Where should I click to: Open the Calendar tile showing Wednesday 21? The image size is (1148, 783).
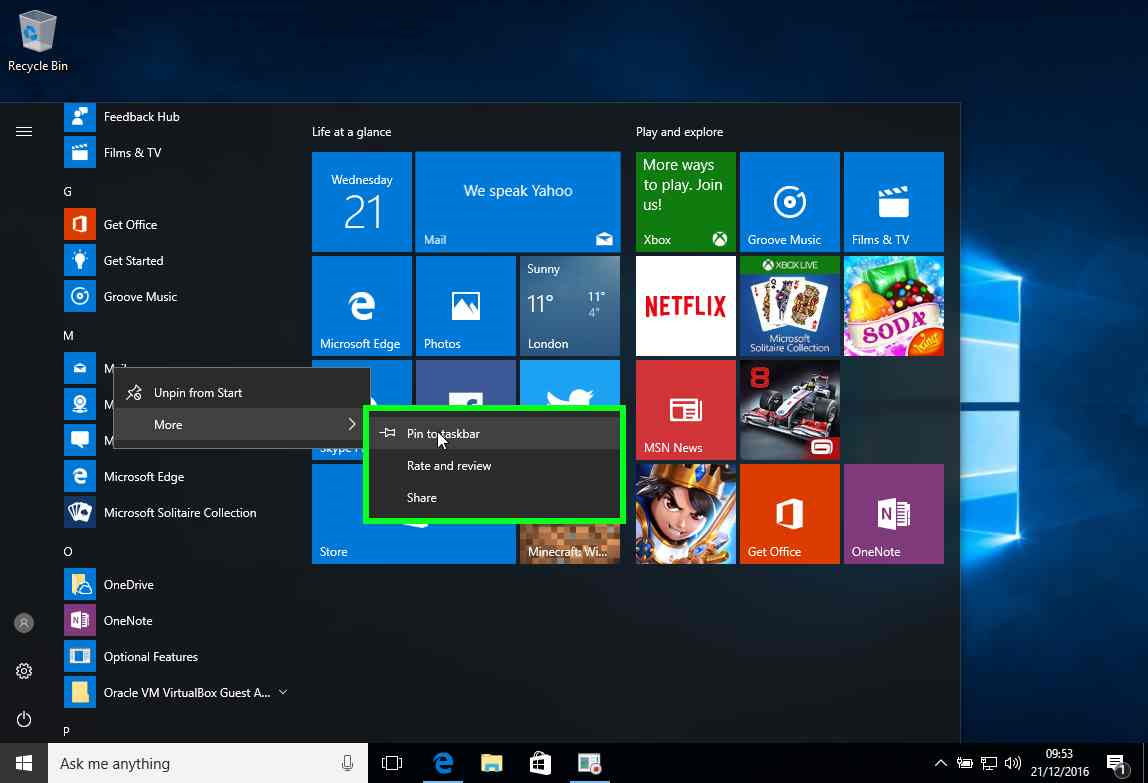(362, 202)
